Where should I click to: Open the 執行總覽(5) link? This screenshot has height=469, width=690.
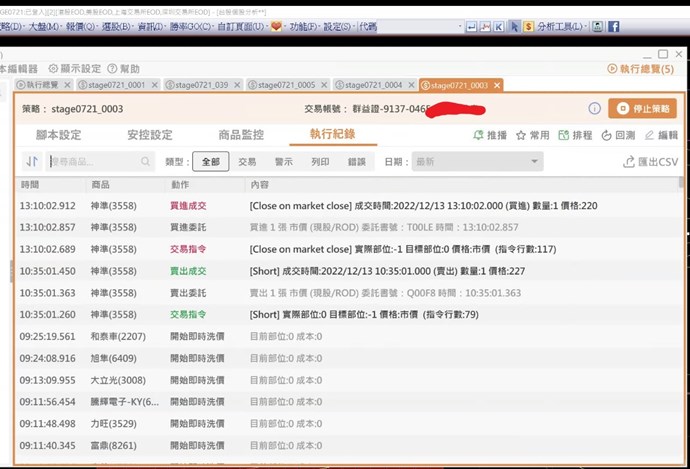click(640, 68)
